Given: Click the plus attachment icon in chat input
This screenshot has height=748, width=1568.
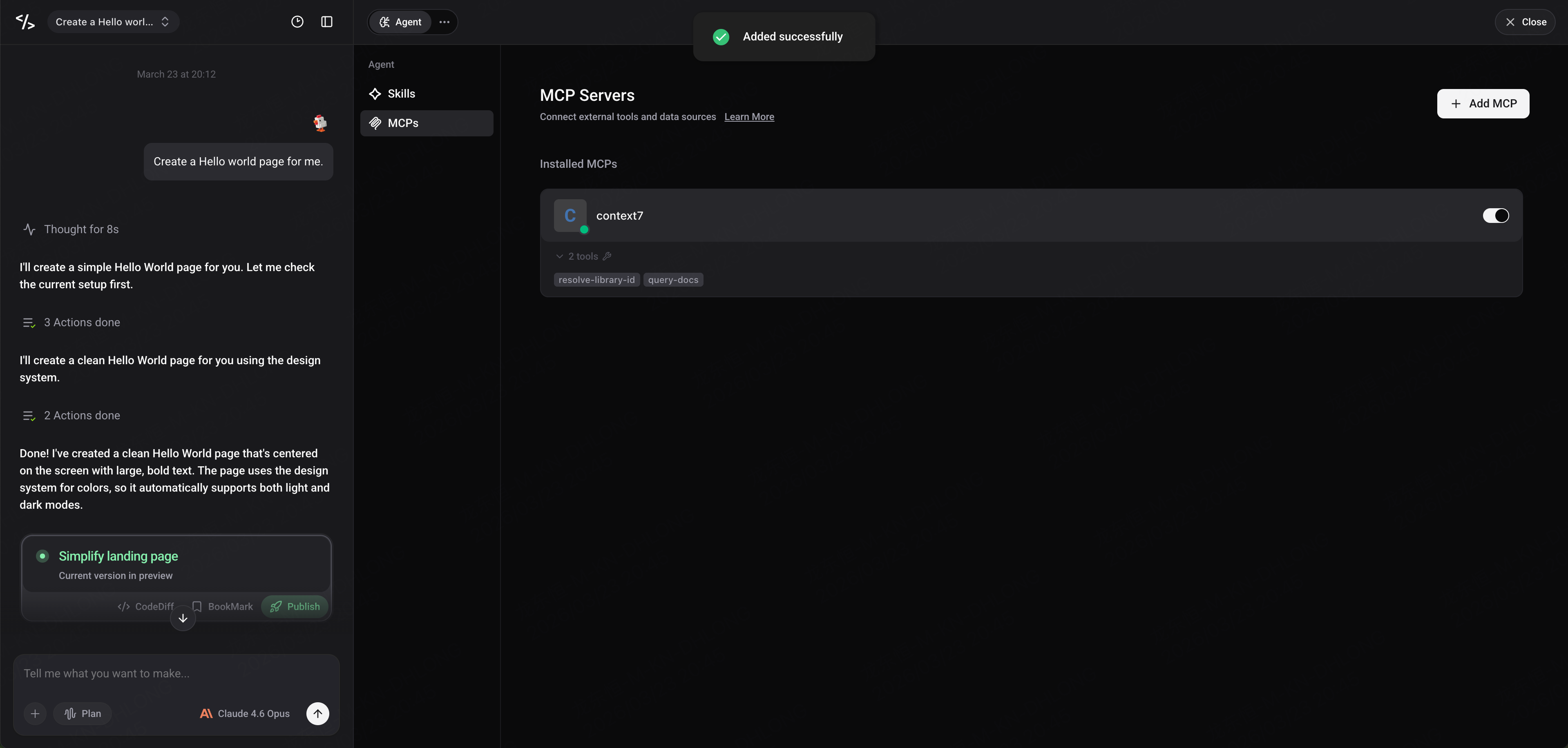Looking at the screenshot, I should tap(35, 713).
